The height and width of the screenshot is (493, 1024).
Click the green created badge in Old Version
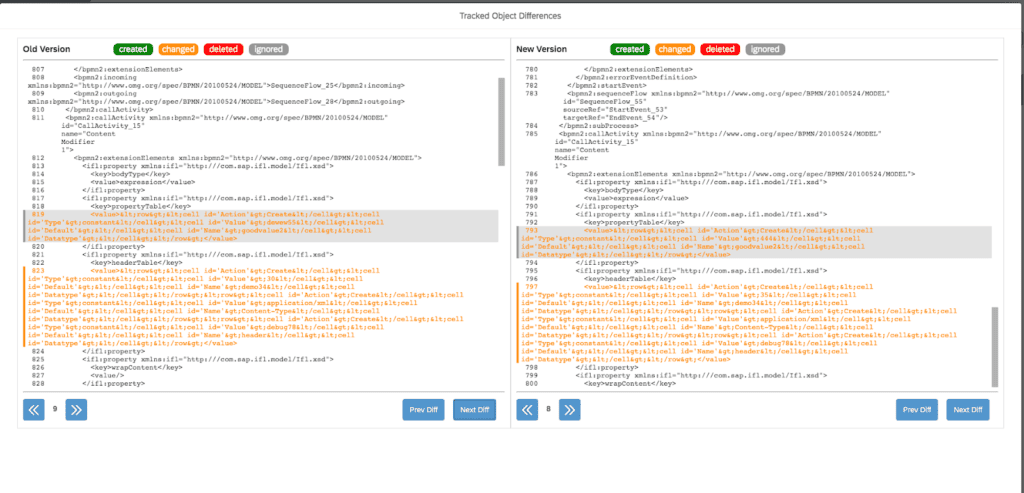pyautogui.click(x=133, y=49)
